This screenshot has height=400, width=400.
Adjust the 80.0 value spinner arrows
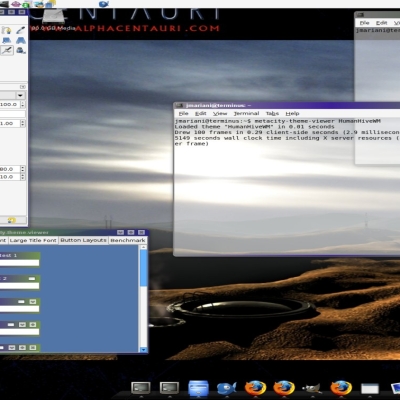pyautogui.click(x=23, y=169)
